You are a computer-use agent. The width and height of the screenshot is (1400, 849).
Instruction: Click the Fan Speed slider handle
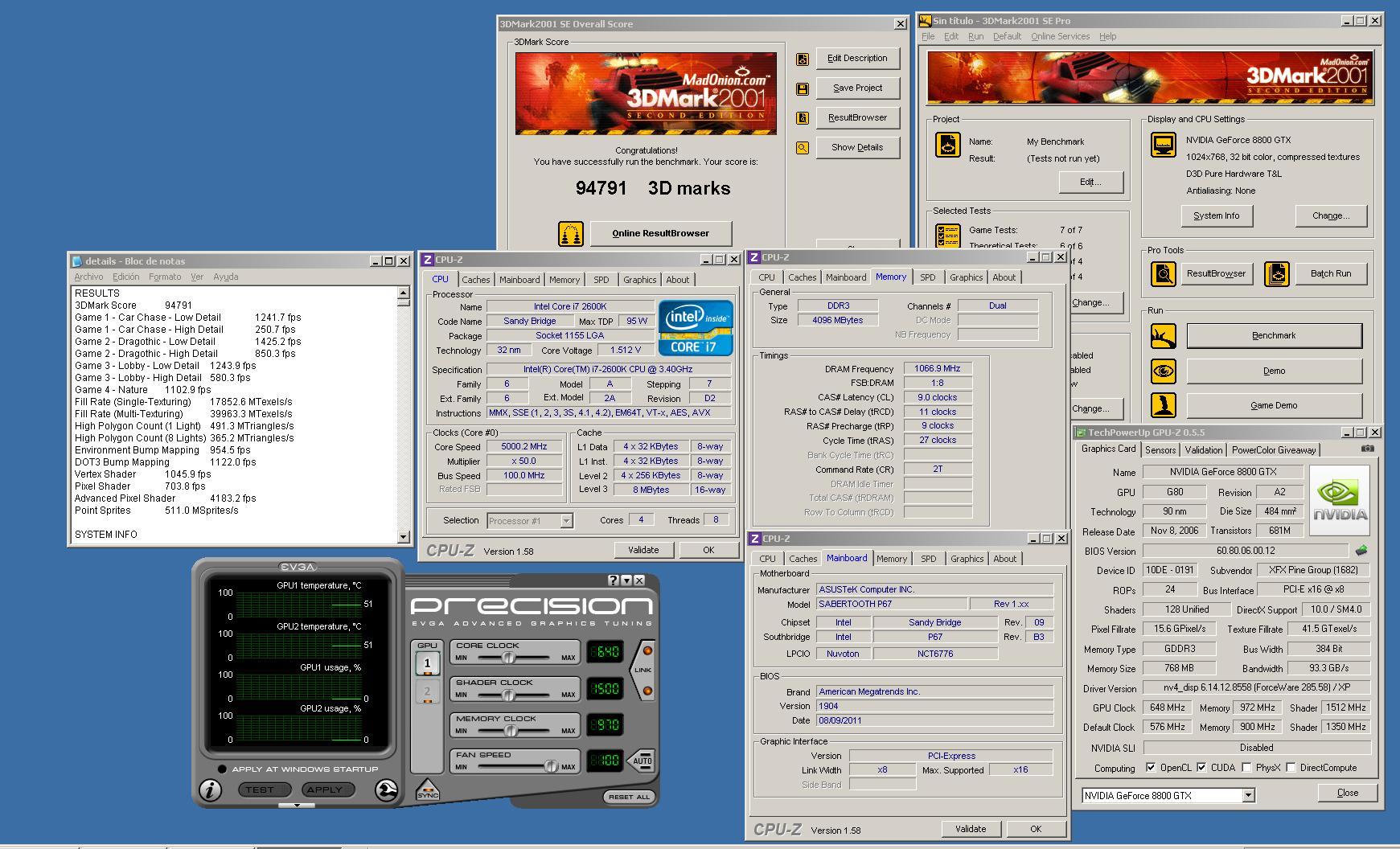click(x=551, y=766)
